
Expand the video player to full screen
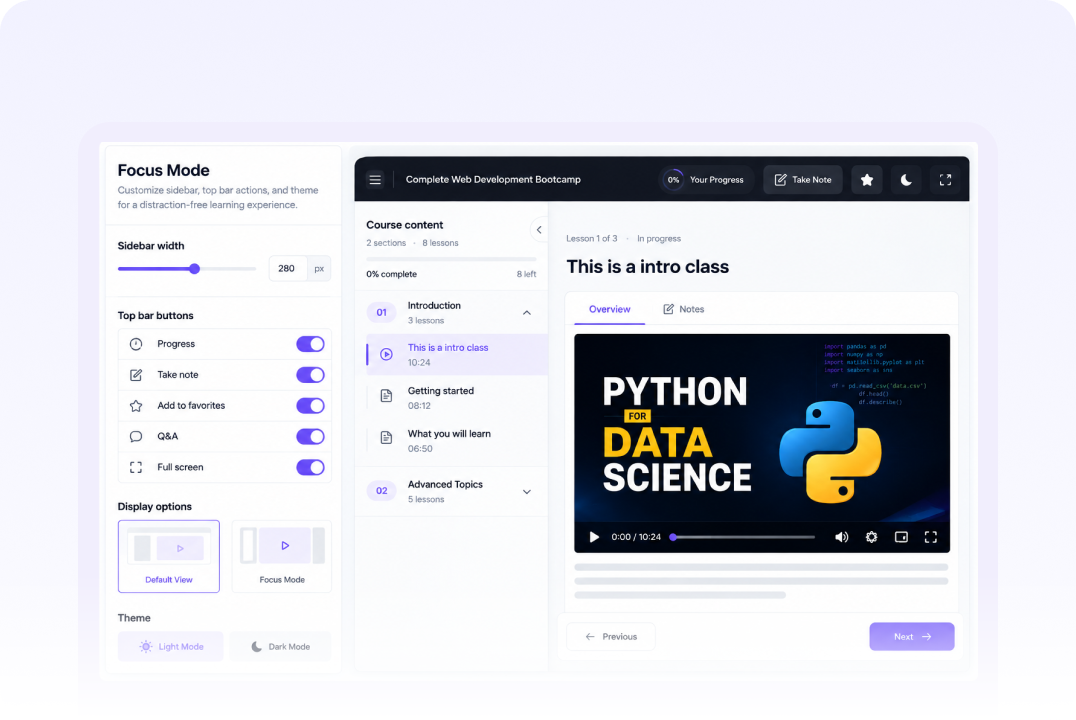pyautogui.click(x=931, y=537)
